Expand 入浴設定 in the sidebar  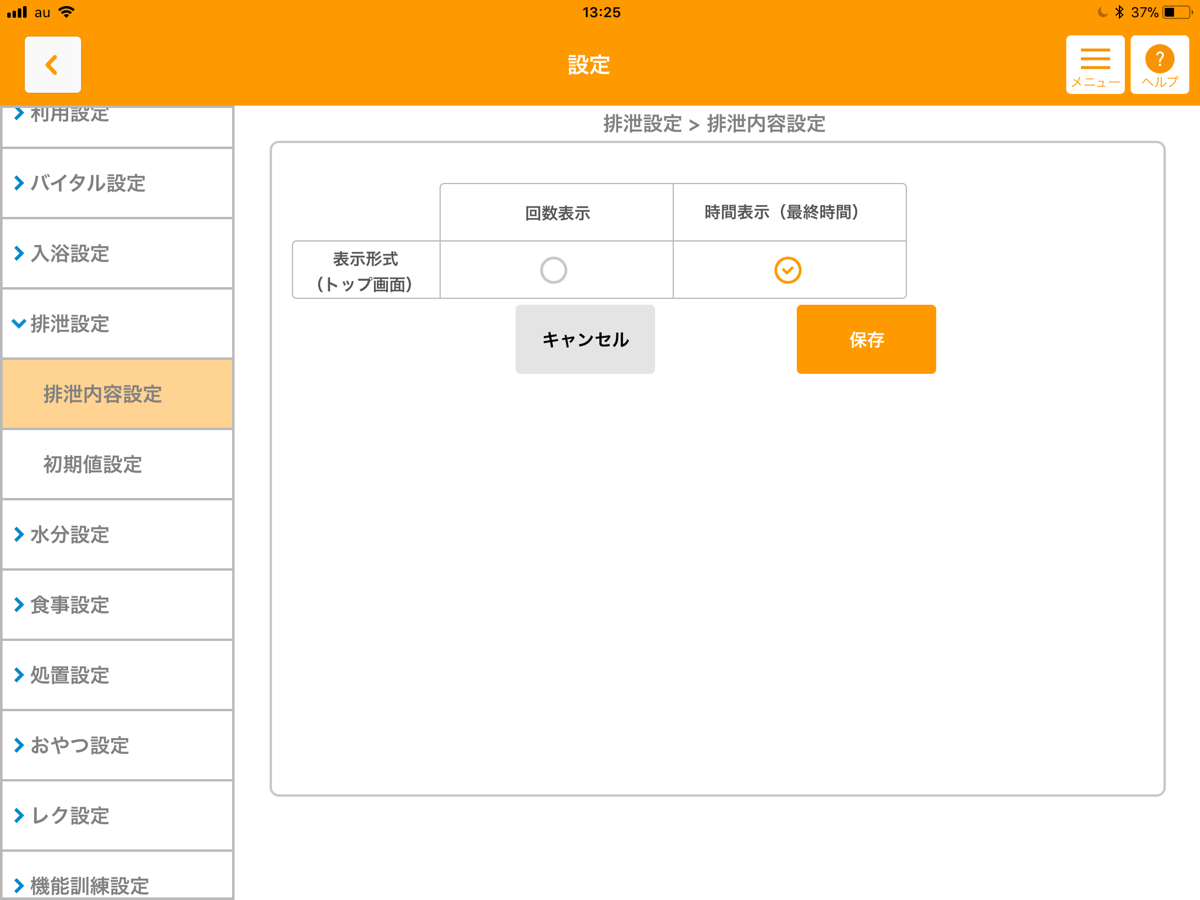117,254
